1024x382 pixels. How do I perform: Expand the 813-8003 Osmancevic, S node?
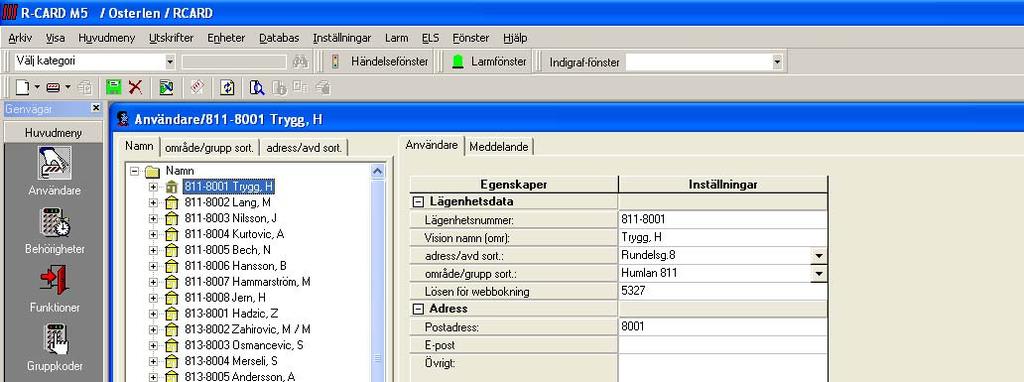click(153, 345)
